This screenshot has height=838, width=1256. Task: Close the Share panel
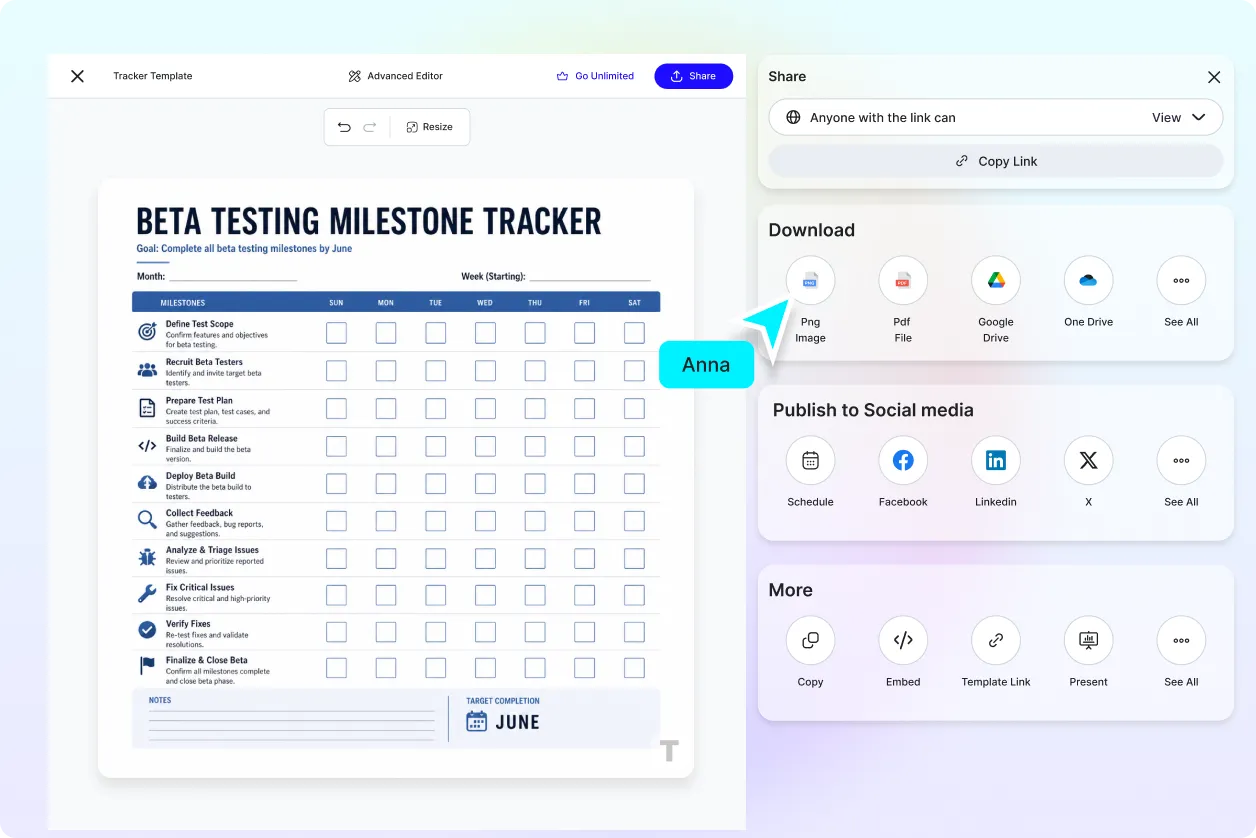[x=1214, y=77]
